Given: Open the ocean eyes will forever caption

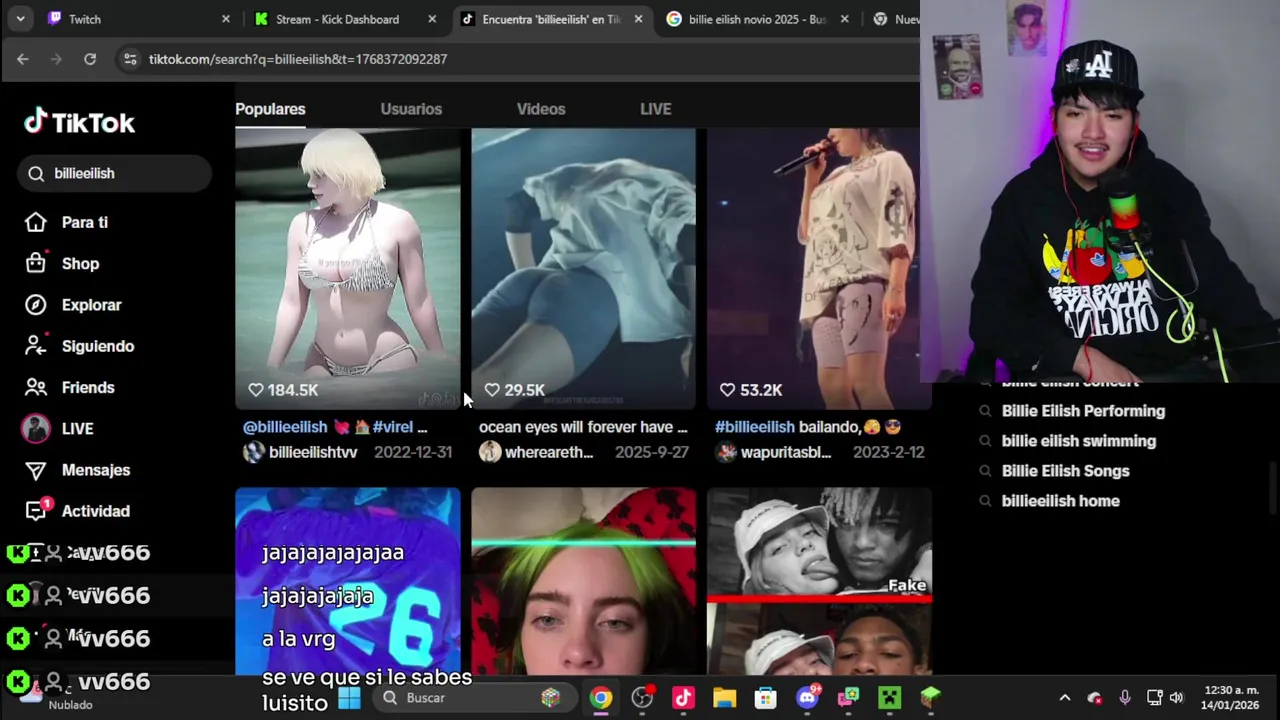Looking at the screenshot, I should [583, 427].
